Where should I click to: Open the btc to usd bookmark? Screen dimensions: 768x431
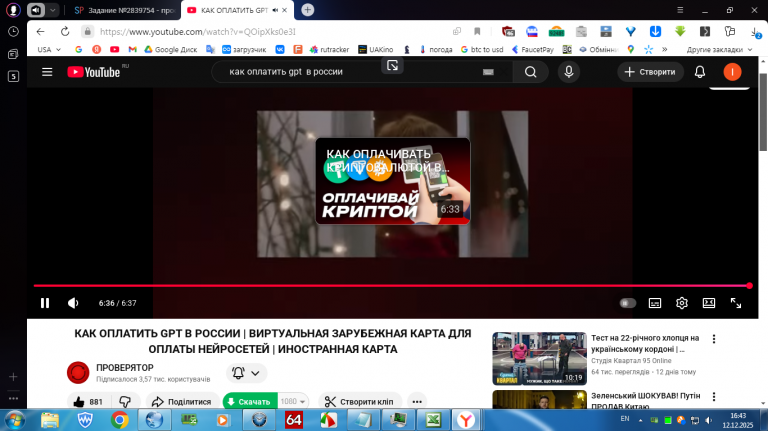(482, 49)
